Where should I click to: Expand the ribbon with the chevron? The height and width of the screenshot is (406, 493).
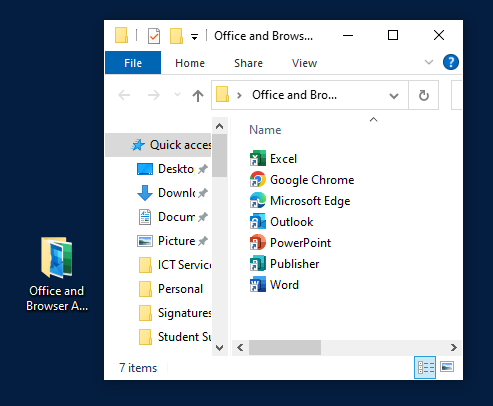[x=429, y=62]
